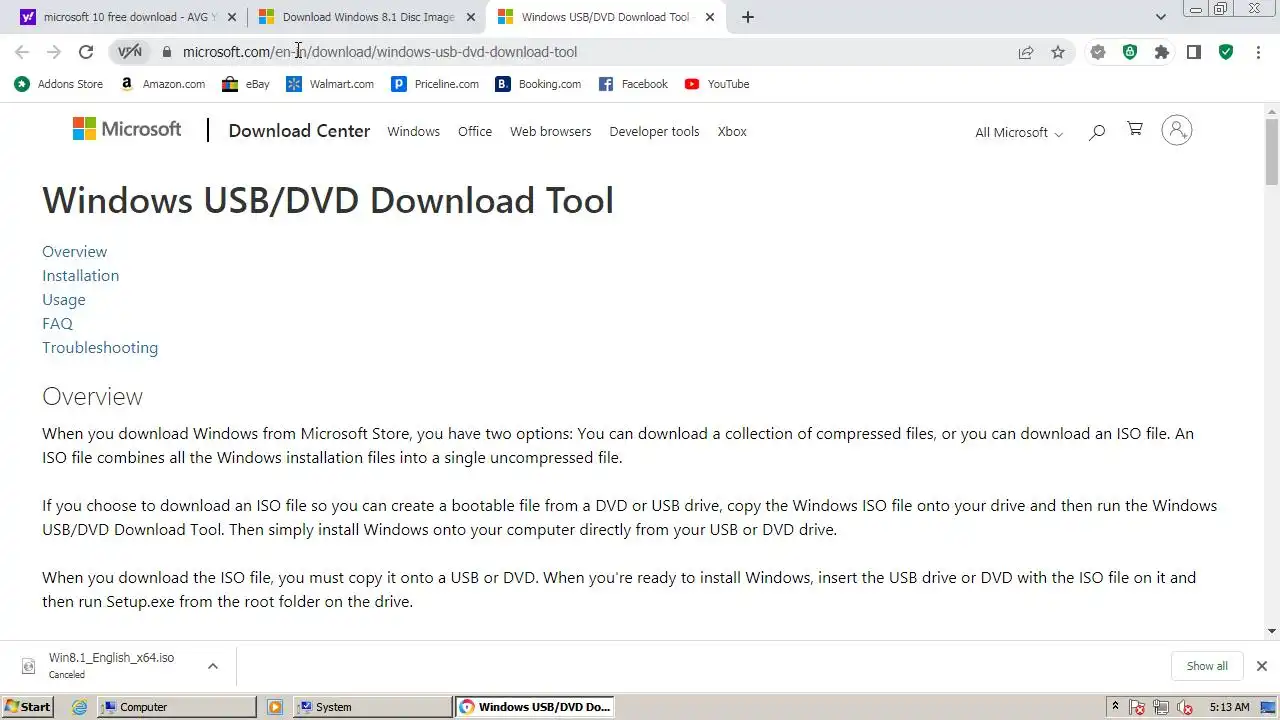Open a new browser tab
The width and height of the screenshot is (1280, 720).
click(748, 17)
